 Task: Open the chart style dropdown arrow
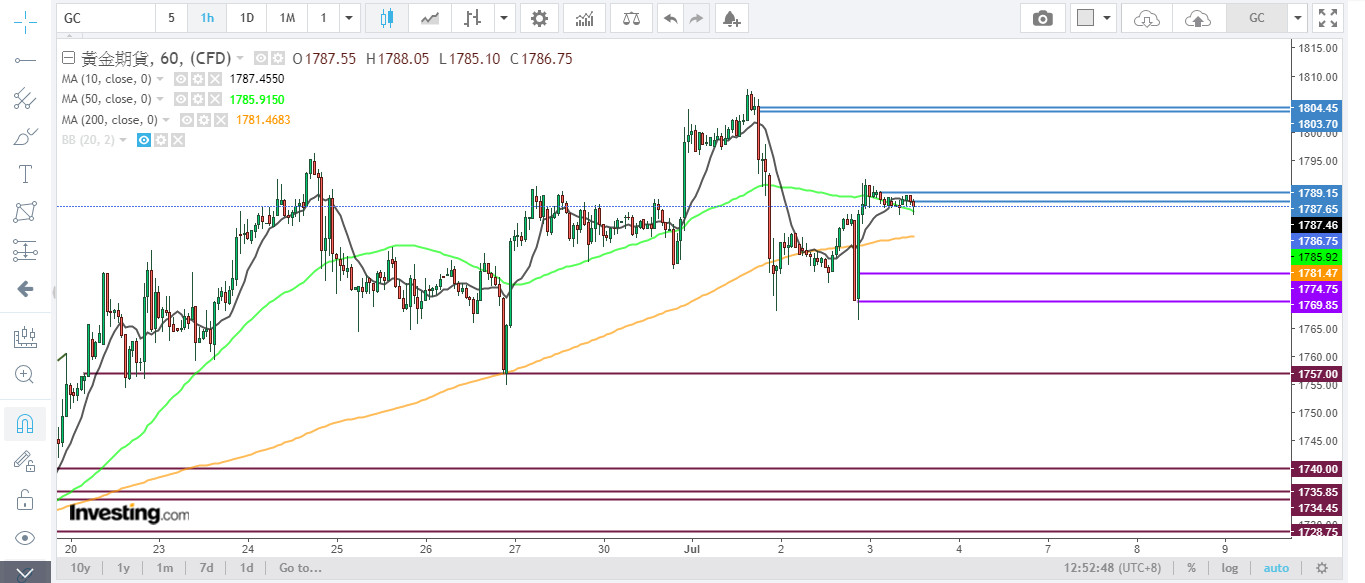(x=504, y=18)
